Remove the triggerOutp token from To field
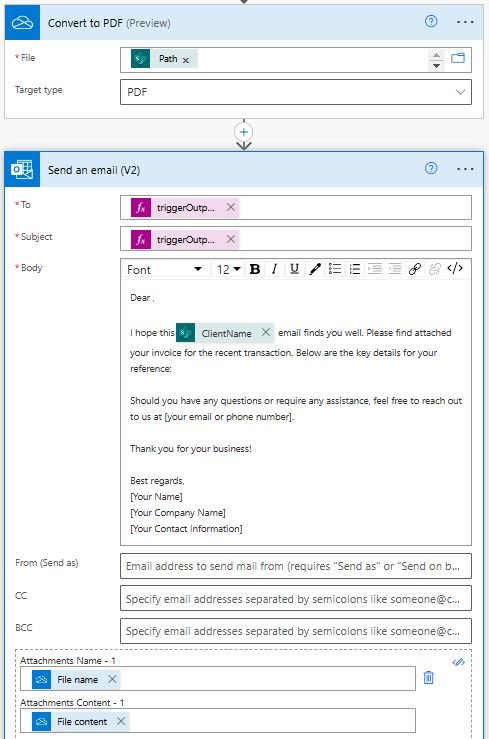The image size is (489, 739). coord(231,207)
